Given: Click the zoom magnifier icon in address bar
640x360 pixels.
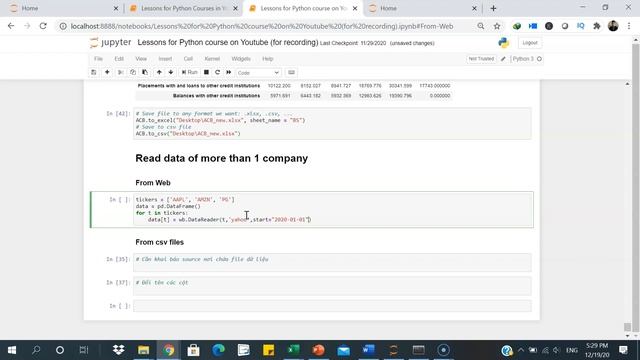Looking at the screenshot, I should click(x=481, y=26).
